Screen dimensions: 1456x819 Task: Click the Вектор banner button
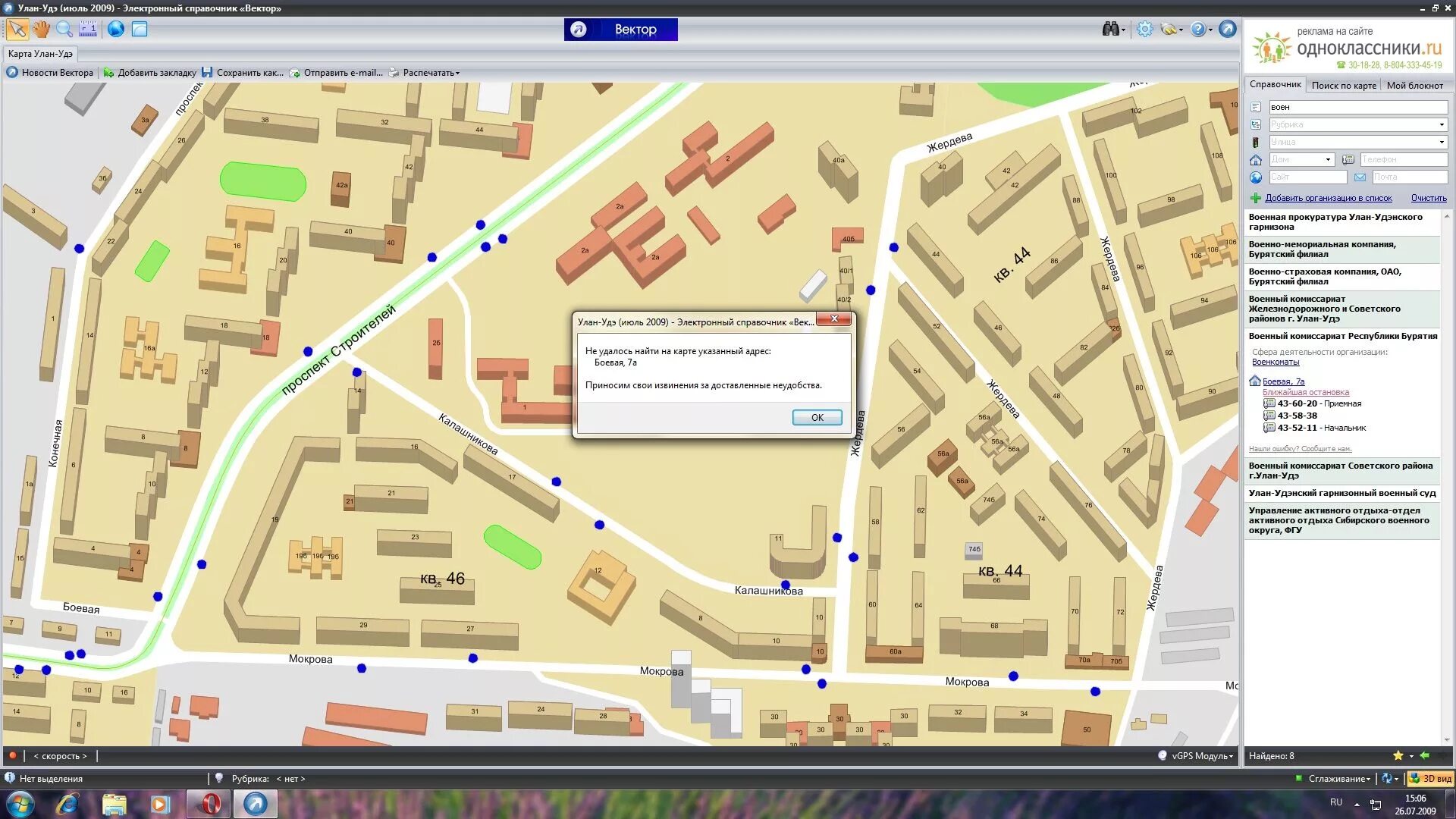pyautogui.click(x=620, y=30)
